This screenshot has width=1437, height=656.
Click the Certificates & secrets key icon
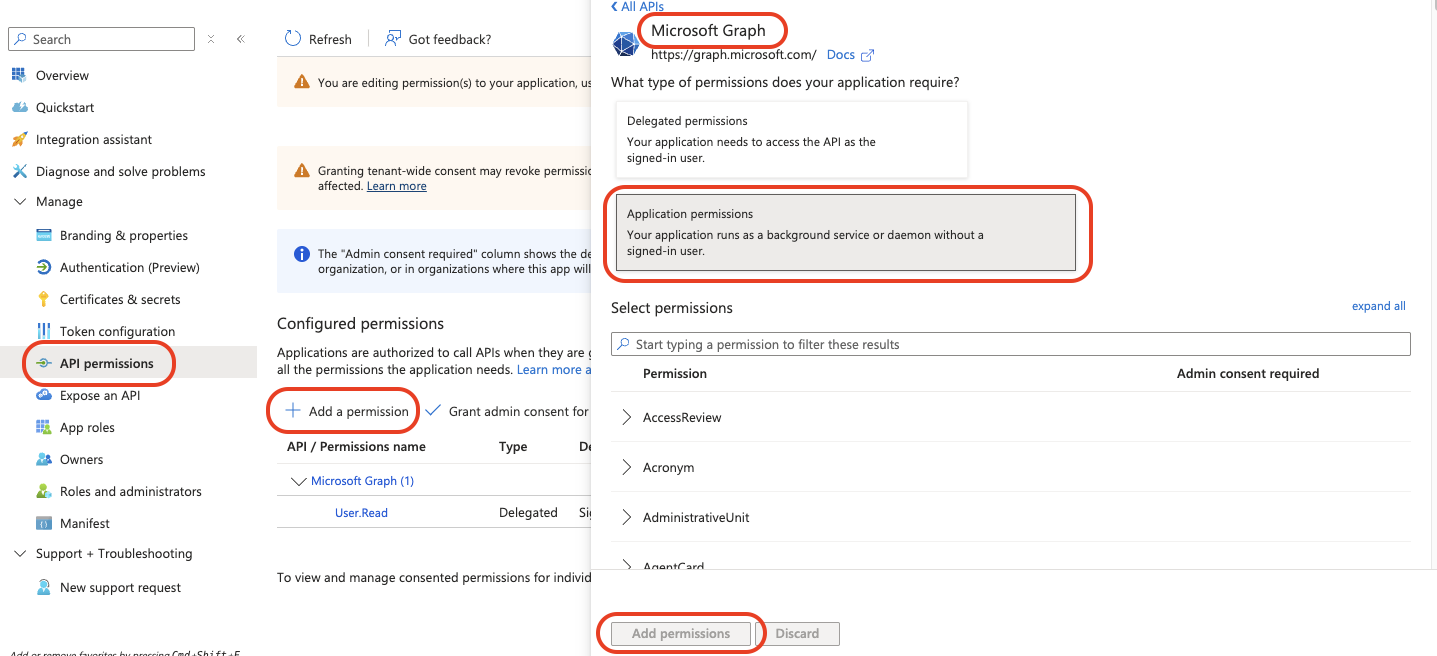click(43, 299)
